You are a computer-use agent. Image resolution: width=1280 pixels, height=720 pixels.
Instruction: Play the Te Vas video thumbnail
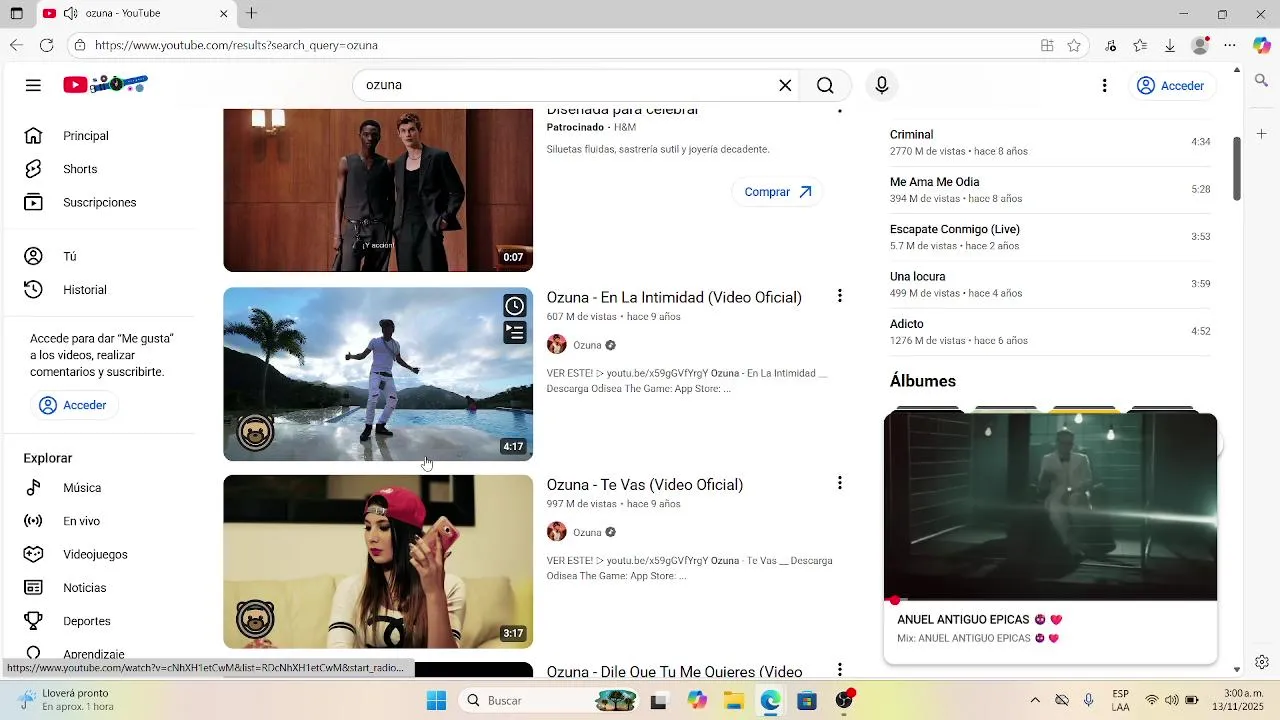point(378,562)
